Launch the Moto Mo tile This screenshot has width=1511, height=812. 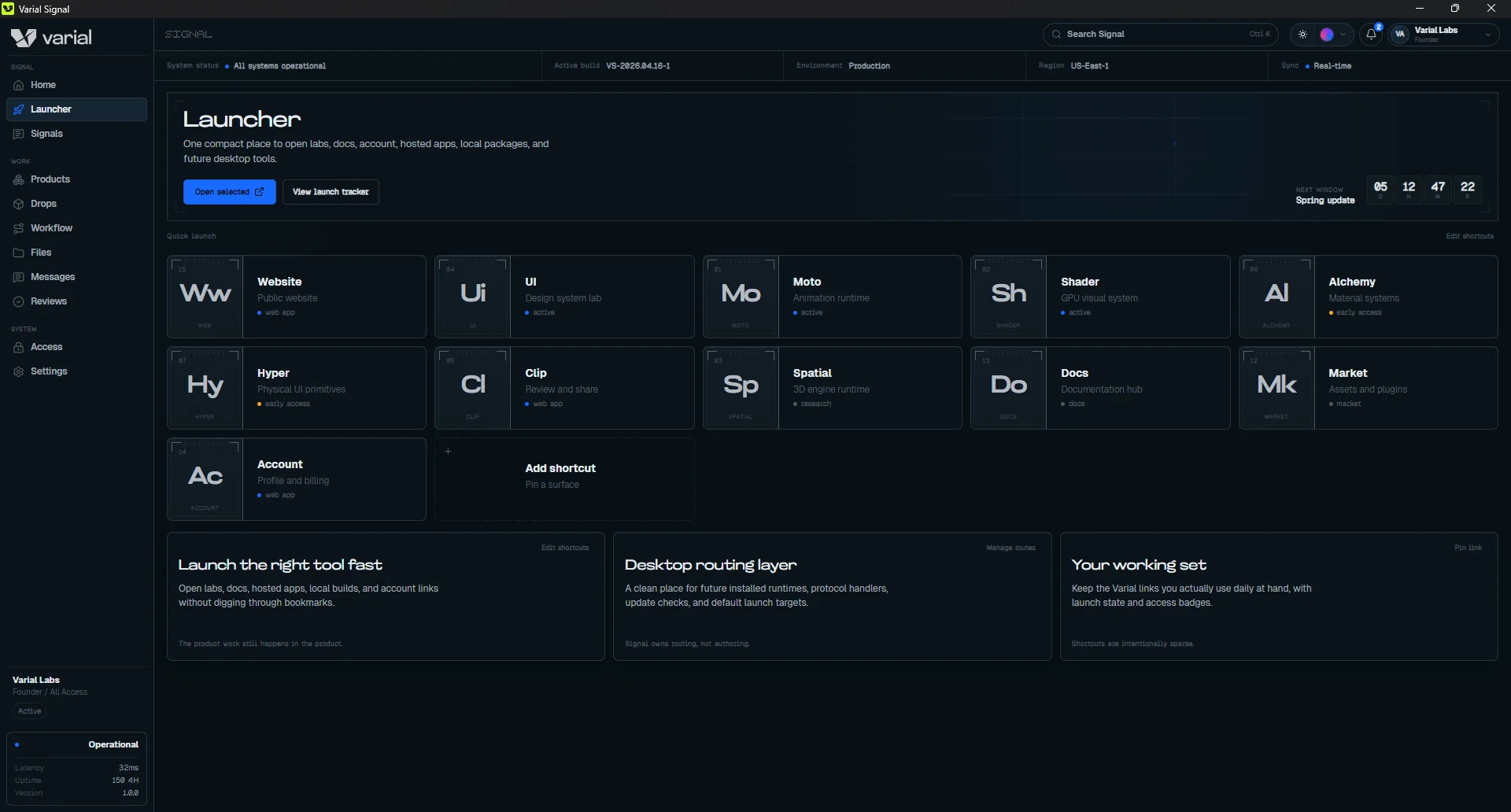point(832,297)
